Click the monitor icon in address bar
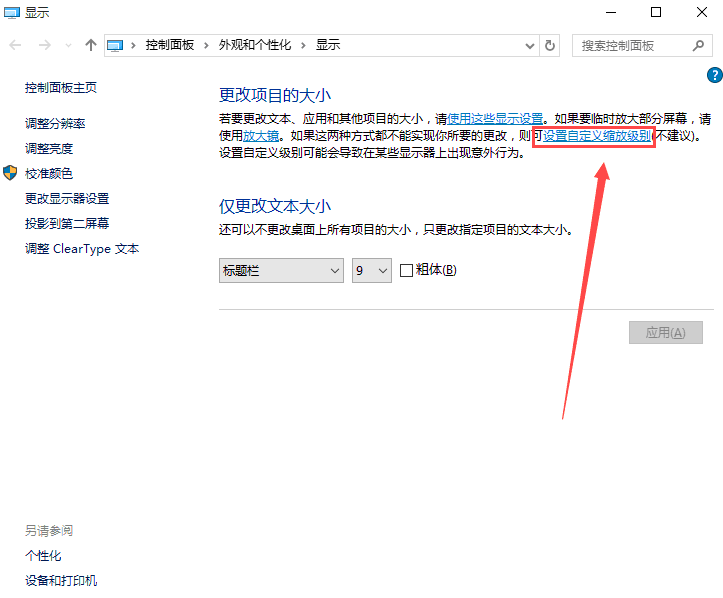The image size is (723, 598). pyautogui.click(x=116, y=45)
